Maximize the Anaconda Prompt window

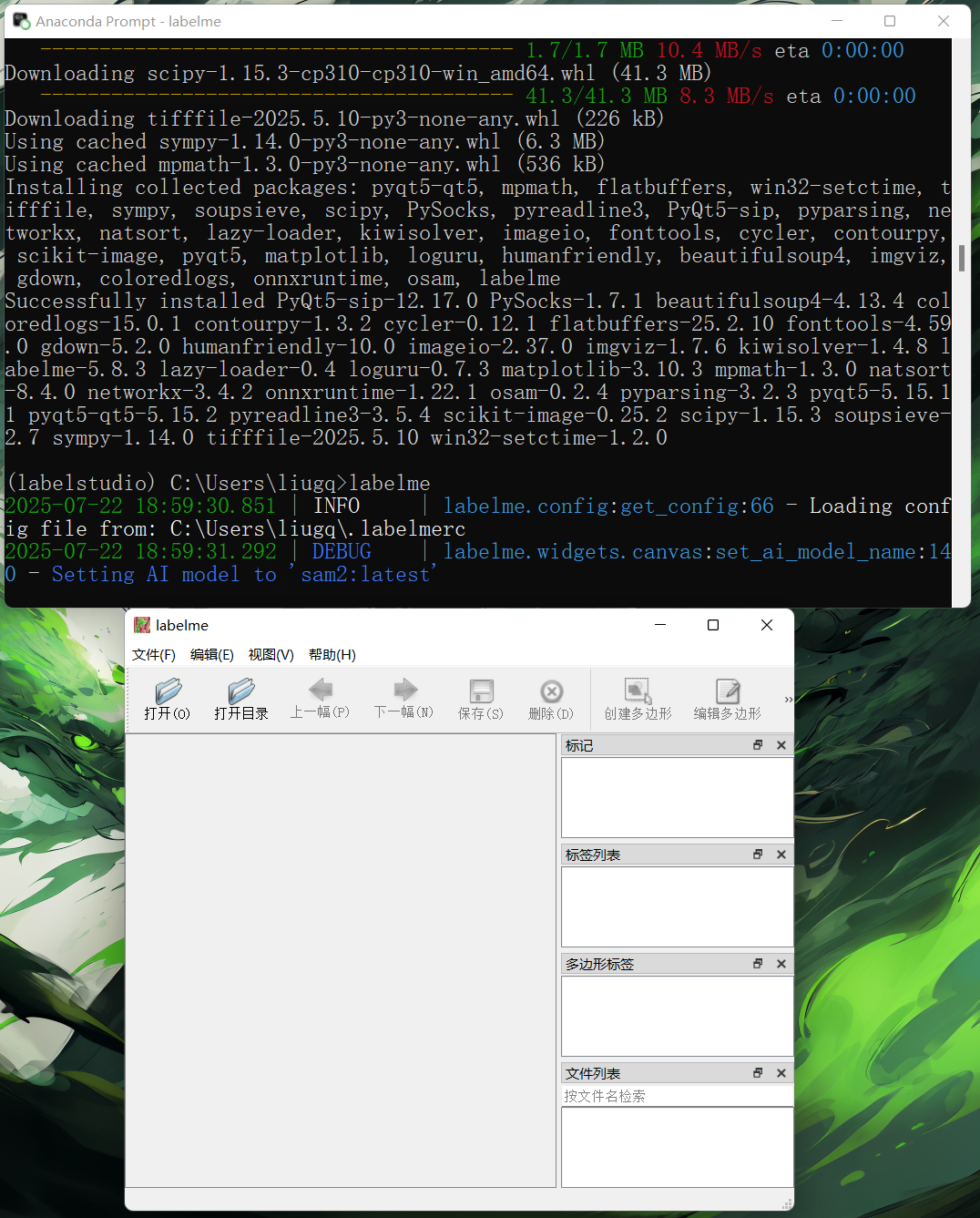click(x=890, y=21)
